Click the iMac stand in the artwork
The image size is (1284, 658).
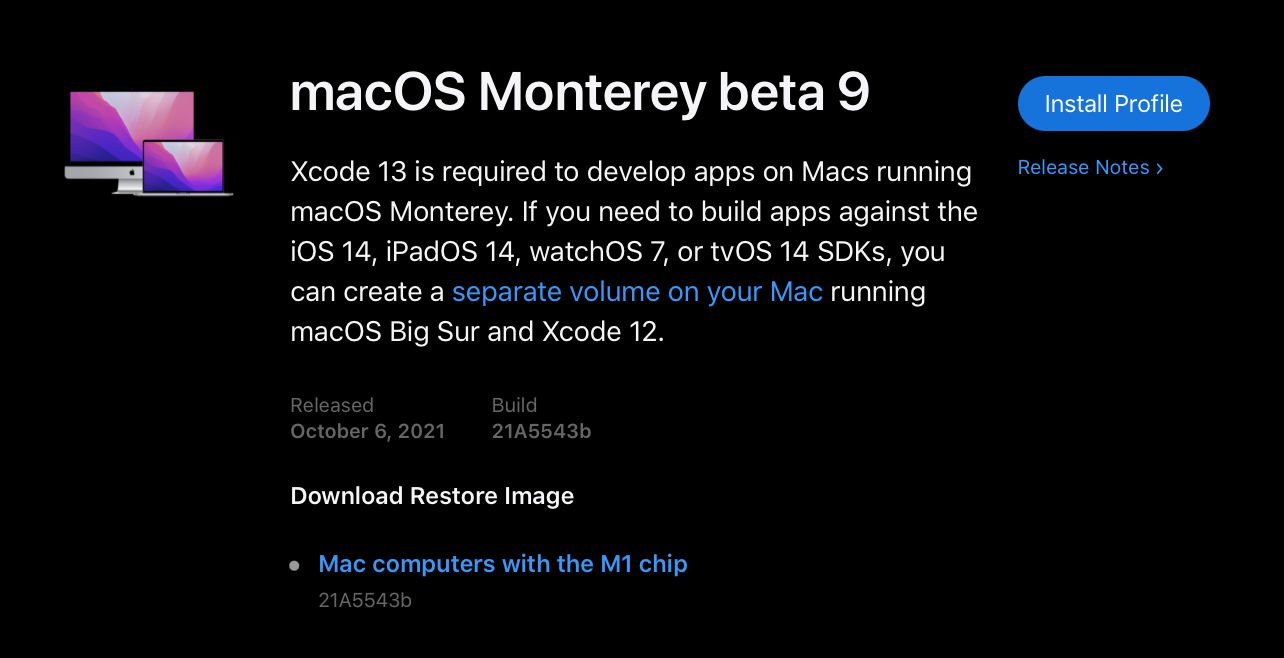coord(128,181)
